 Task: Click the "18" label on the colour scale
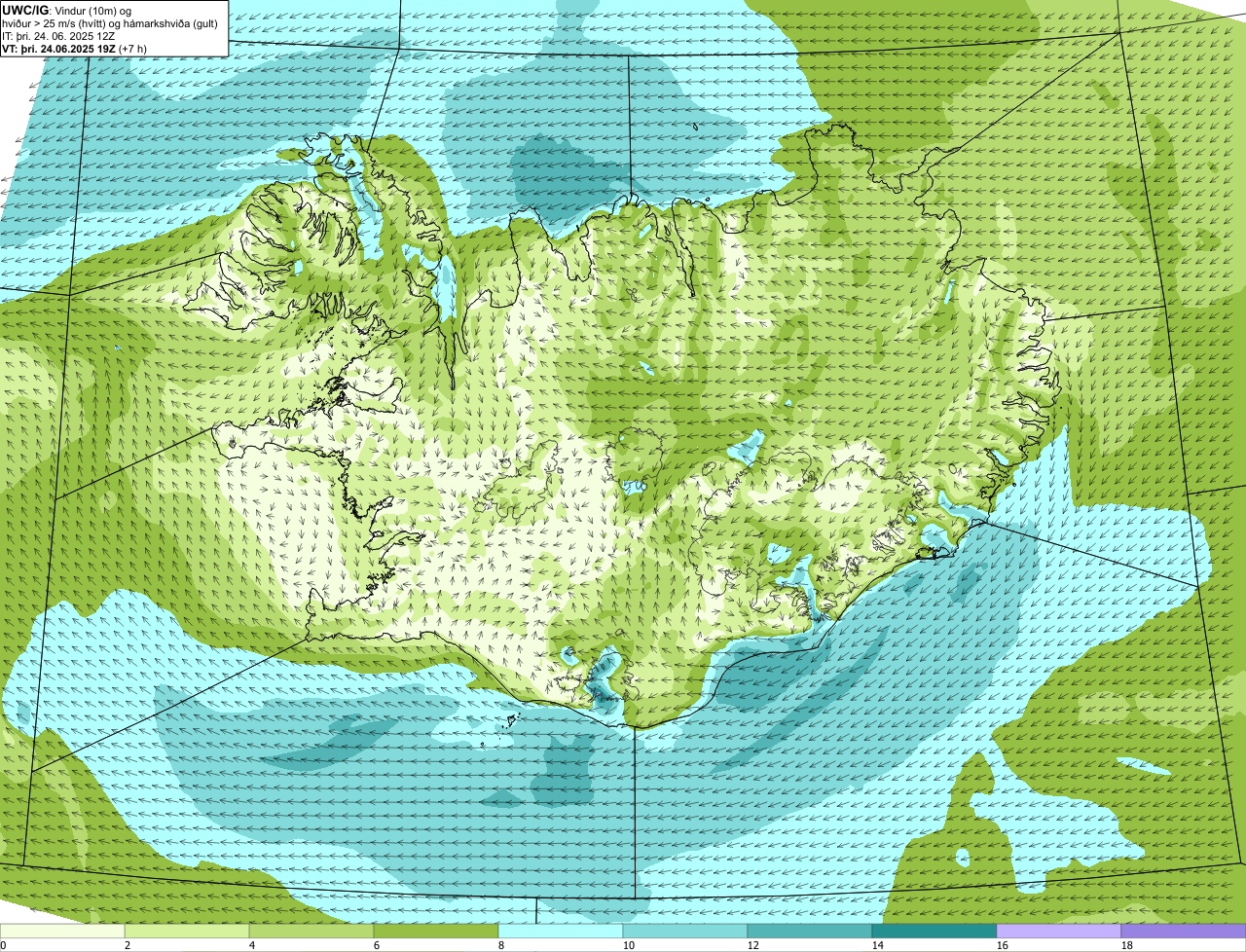pyautogui.click(x=1127, y=945)
